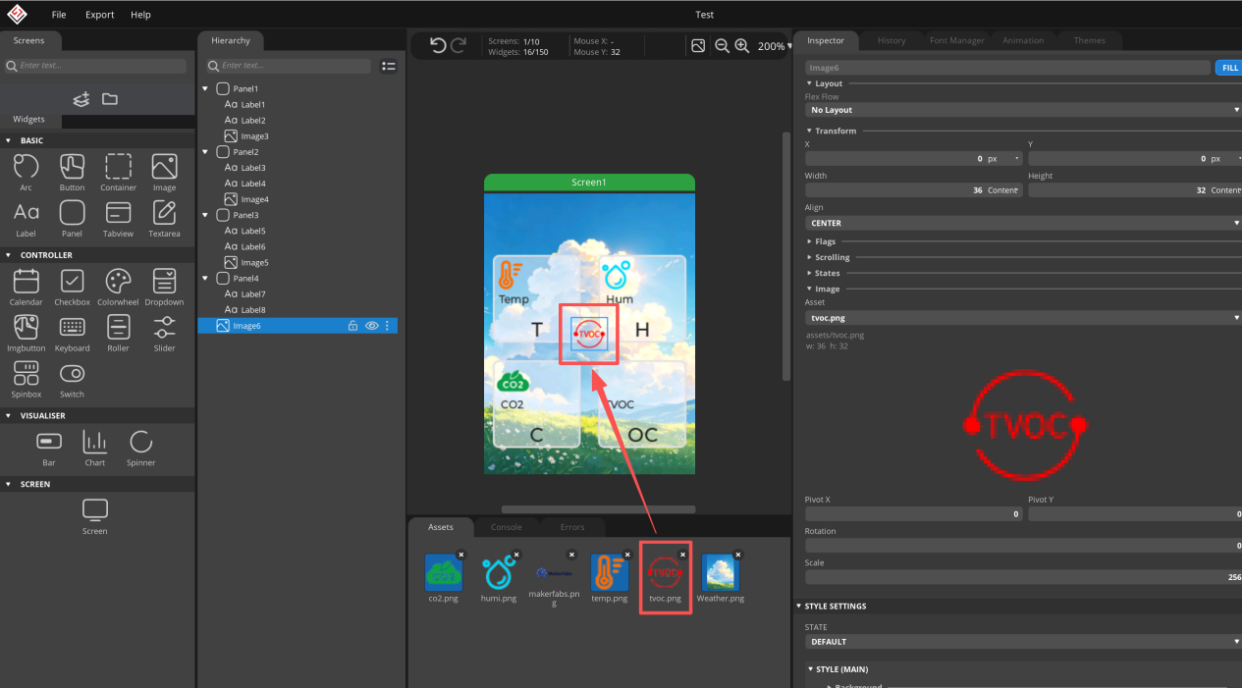Expand the Scrolling section
This screenshot has height=688, width=1242.
coord(829,257)
